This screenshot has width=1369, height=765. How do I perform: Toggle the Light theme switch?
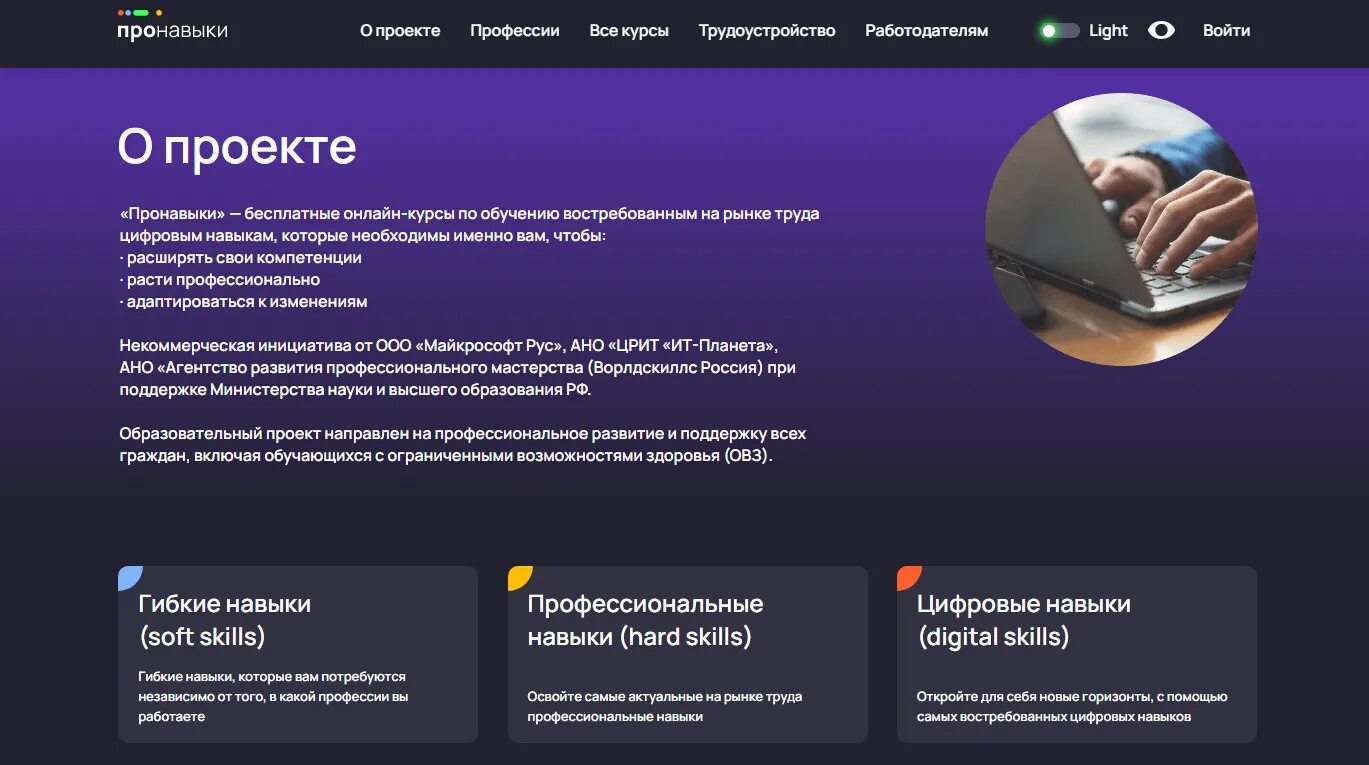pyautogui.click(x=1057, y=30)
